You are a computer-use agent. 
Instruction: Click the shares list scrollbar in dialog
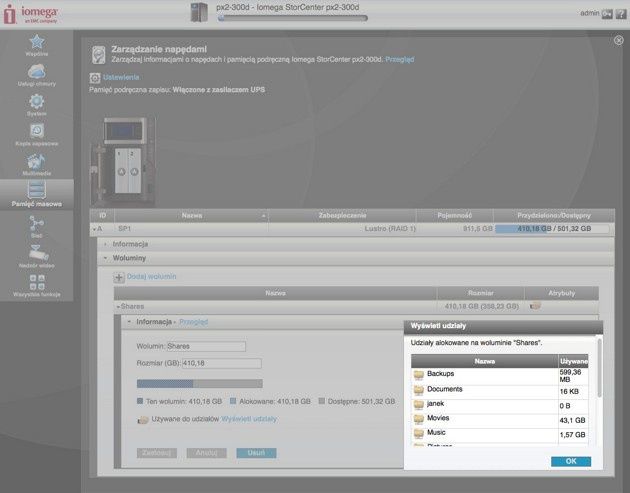pos(599,368)
